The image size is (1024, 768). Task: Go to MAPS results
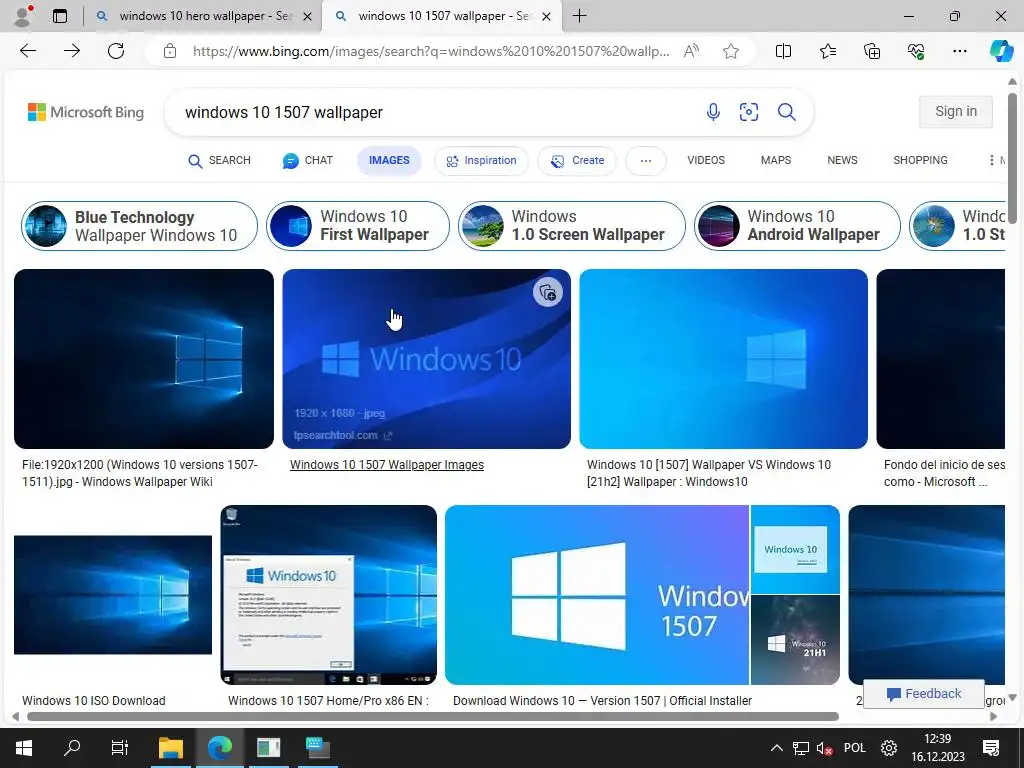pos(776,160)
